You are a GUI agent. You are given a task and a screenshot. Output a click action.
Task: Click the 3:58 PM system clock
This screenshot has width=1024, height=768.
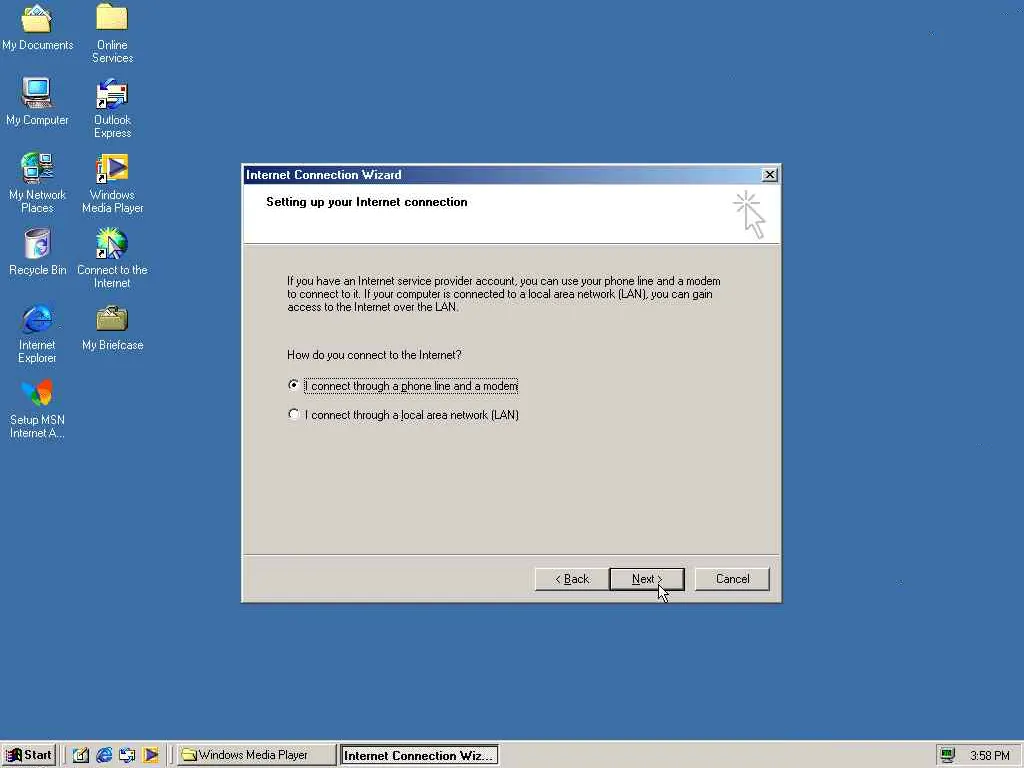(989, 756)
